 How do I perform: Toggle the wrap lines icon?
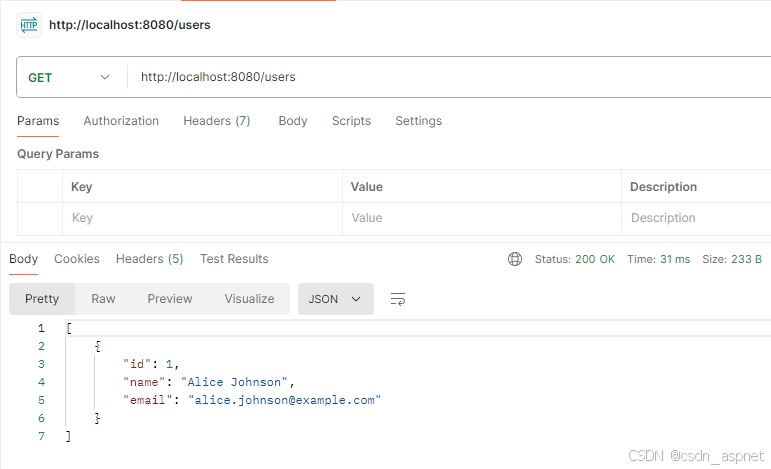[x=398, y=299]
